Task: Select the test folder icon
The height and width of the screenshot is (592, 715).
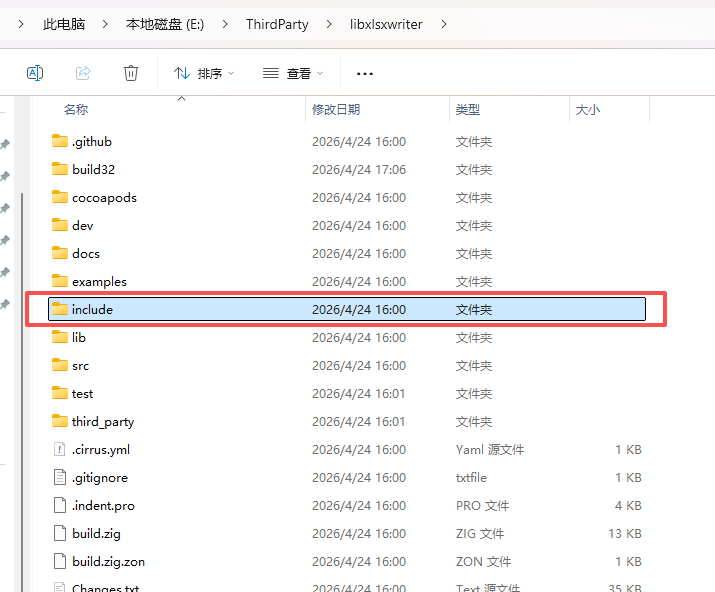Action: (x=60, y=393)
